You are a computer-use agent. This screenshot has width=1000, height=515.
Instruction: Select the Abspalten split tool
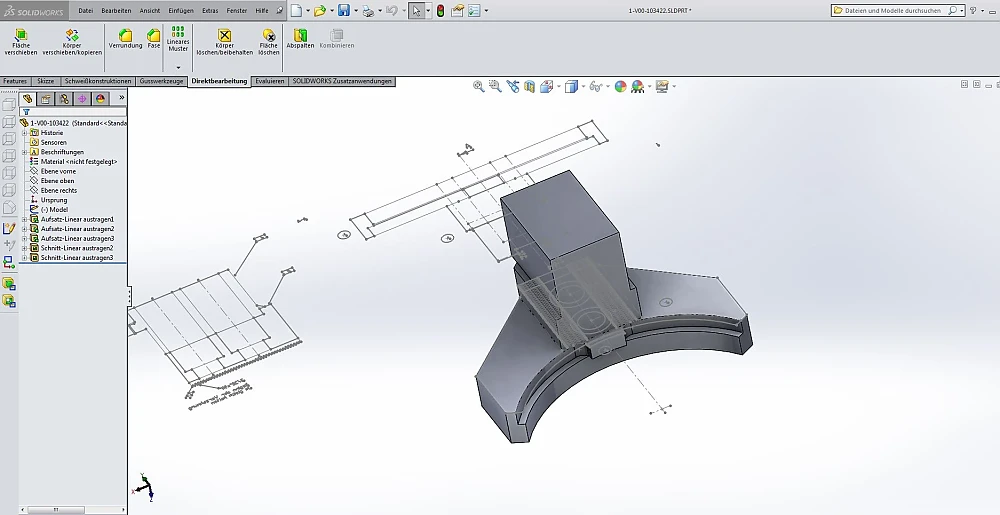coord(300,39)
